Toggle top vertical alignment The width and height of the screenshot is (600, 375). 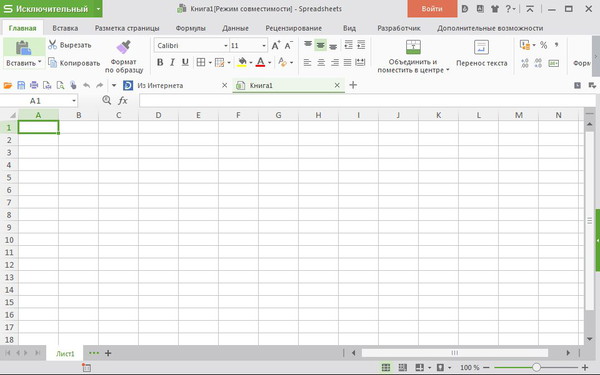pyautogui.click(x=308, y=45)
